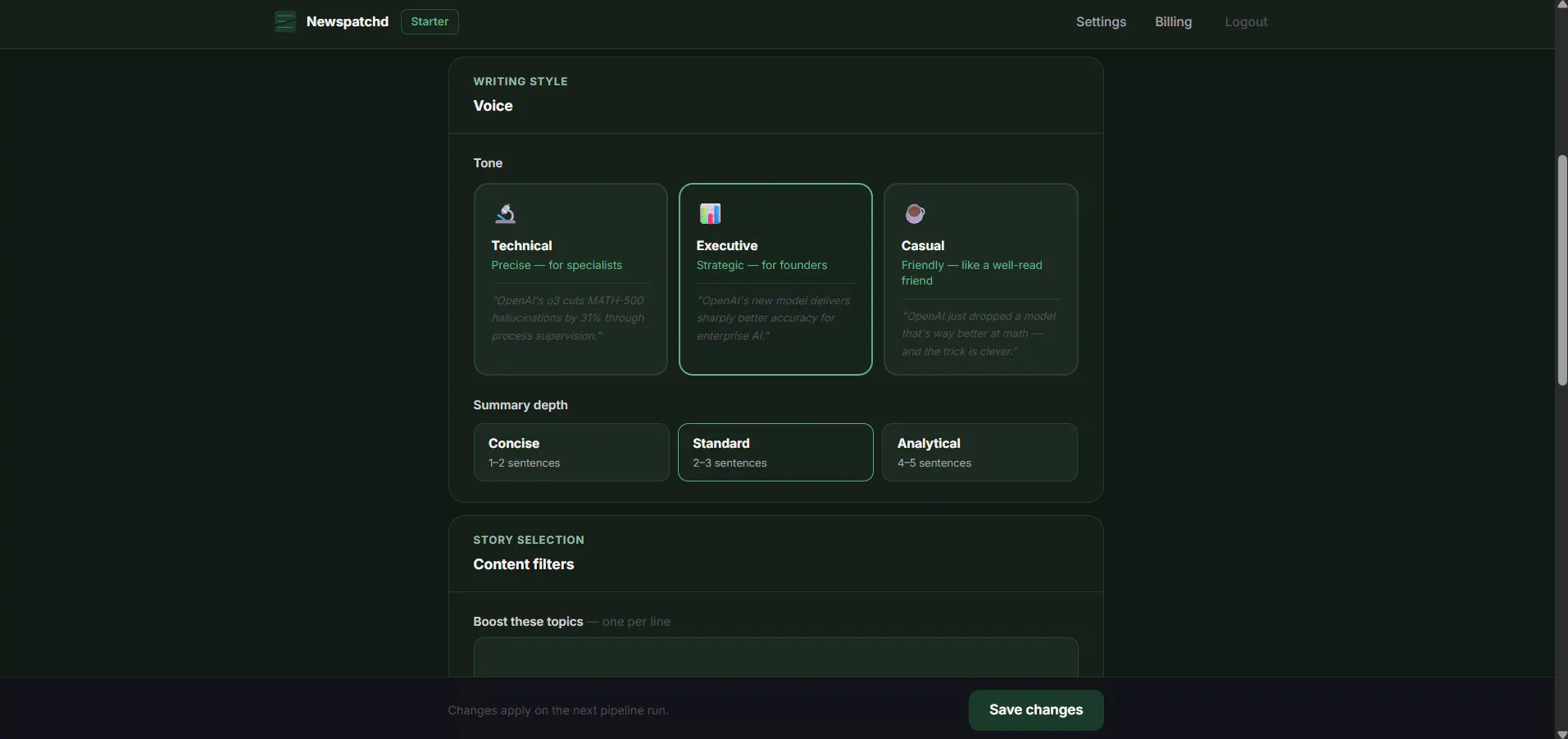The image size is (1568, 739).
Task: Click the Executive card's example quote
Action: click(774, 318)
